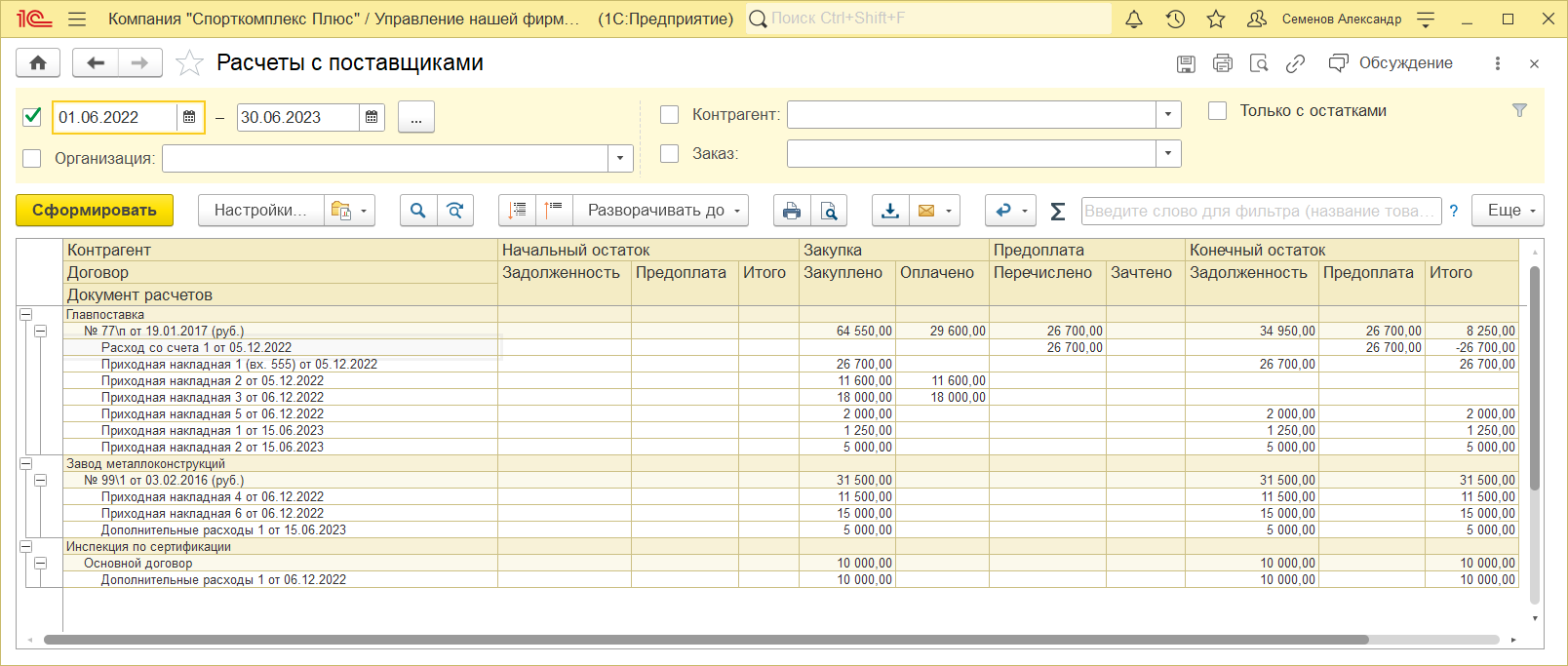Enable the Организация filter checkbox
This screenshot has height=666, width=1568.
click(32, 158)
